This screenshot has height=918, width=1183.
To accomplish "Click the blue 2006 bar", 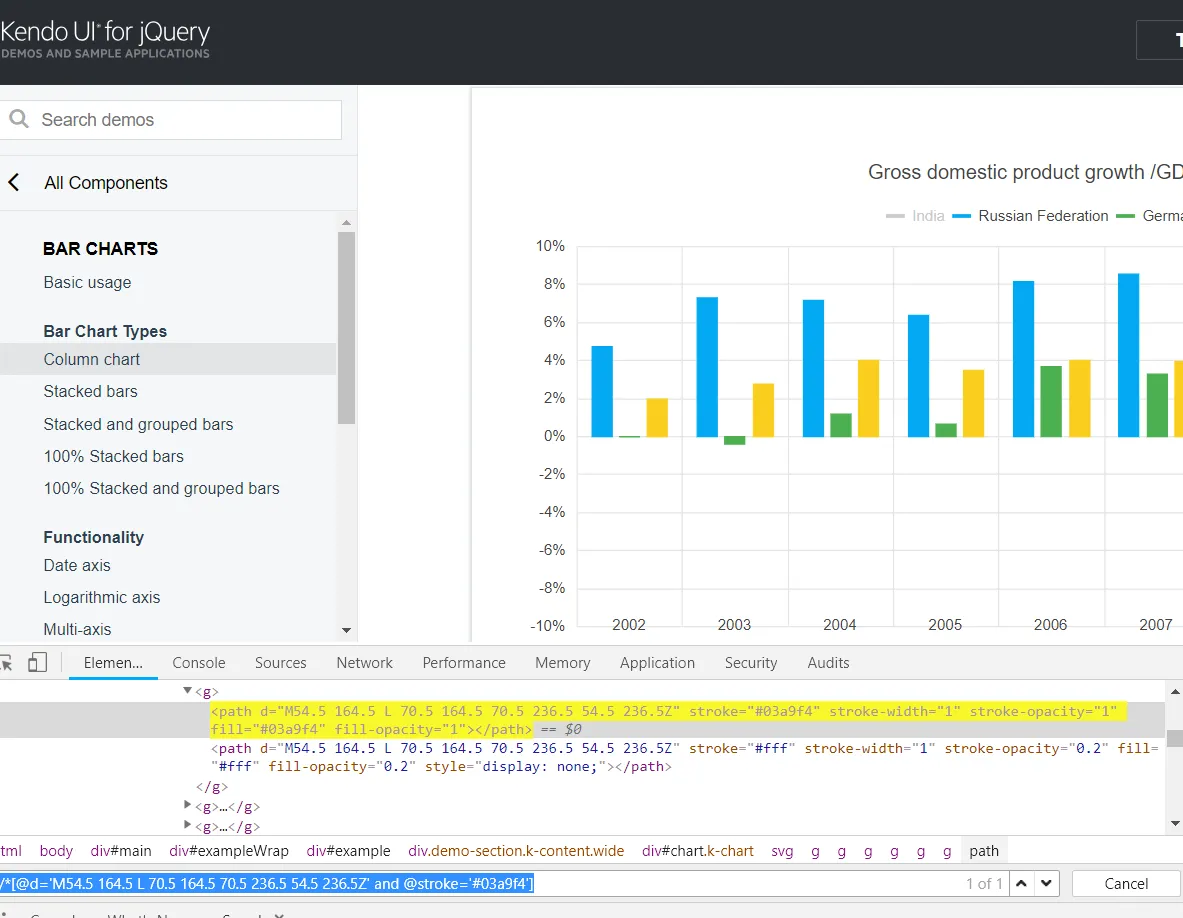I will click(1023, 359).
